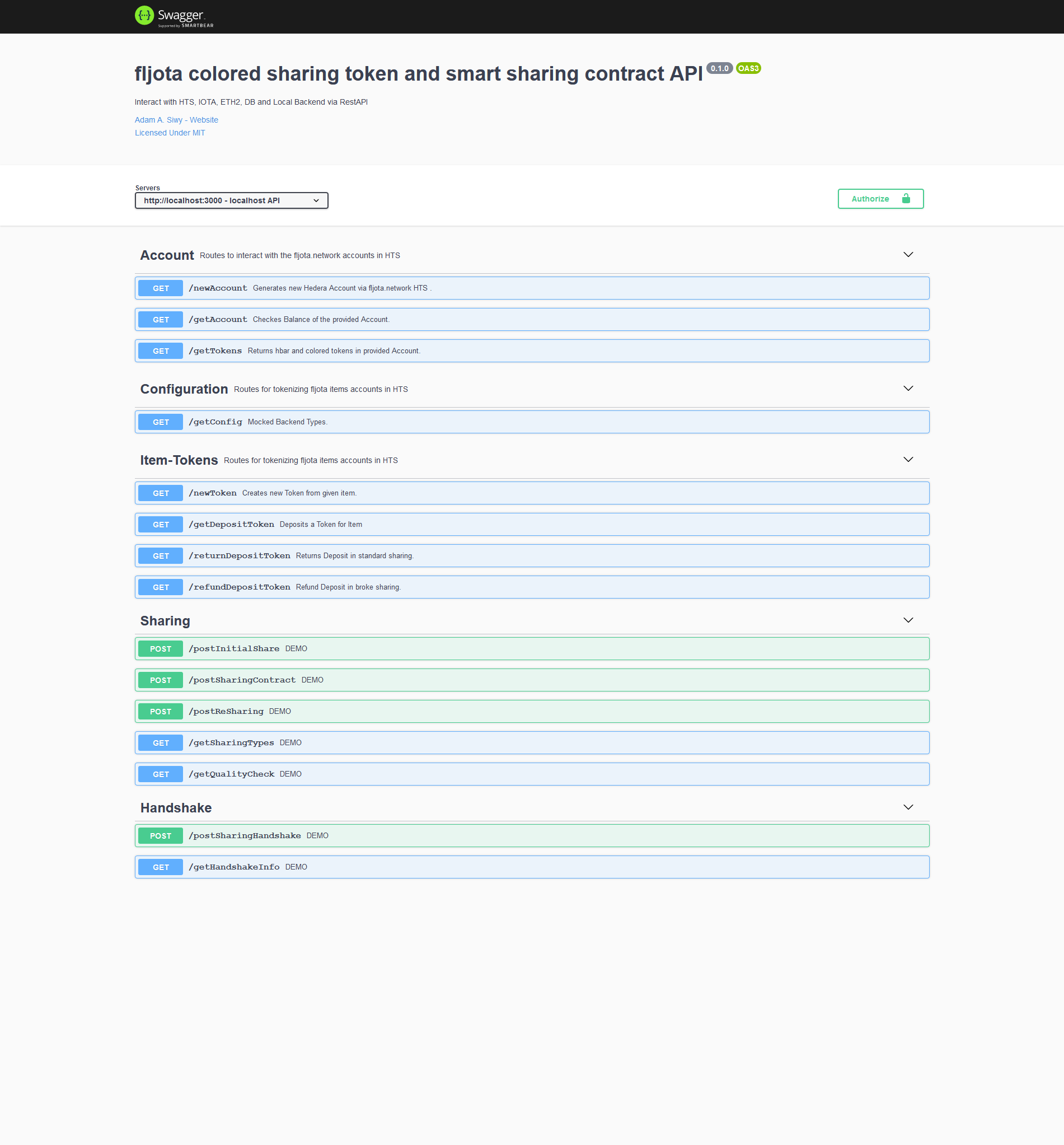The width and height of the screenshot is (1064, 1145).
Task: Open Adam A. Siwy - Website link
Action: click(x=176, y=120)
